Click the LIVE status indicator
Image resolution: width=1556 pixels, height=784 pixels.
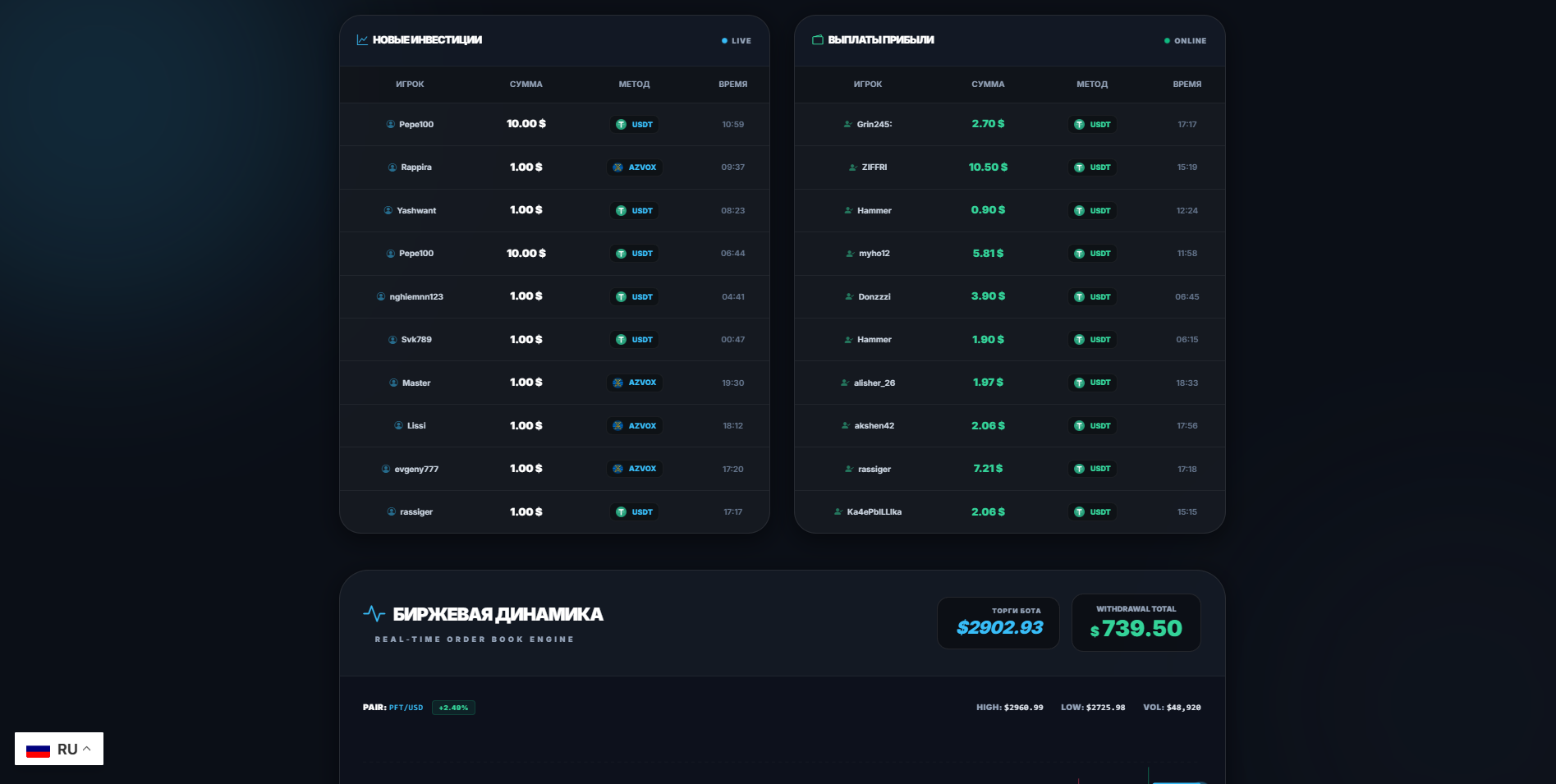[x=737, y=40]
